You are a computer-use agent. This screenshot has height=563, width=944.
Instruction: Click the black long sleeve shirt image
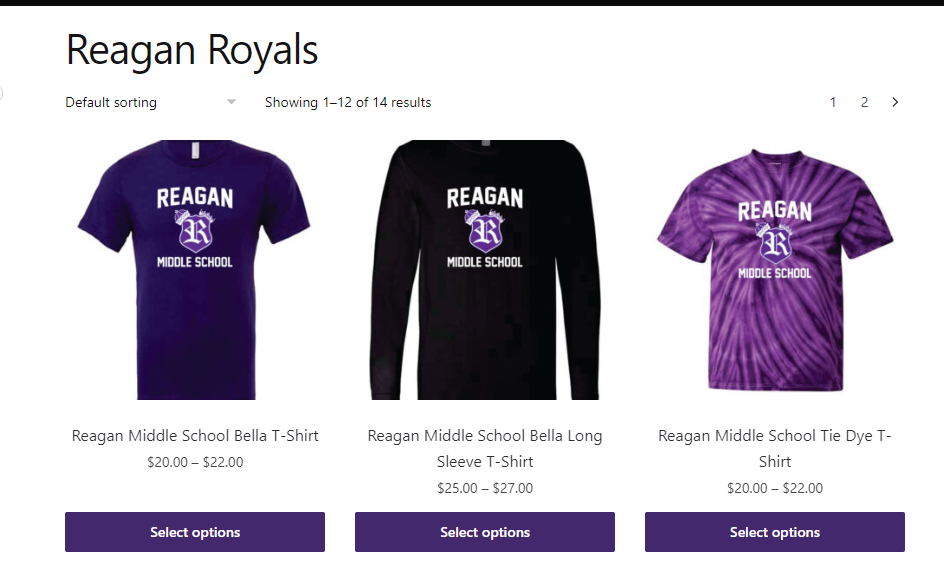click(485, 270)
